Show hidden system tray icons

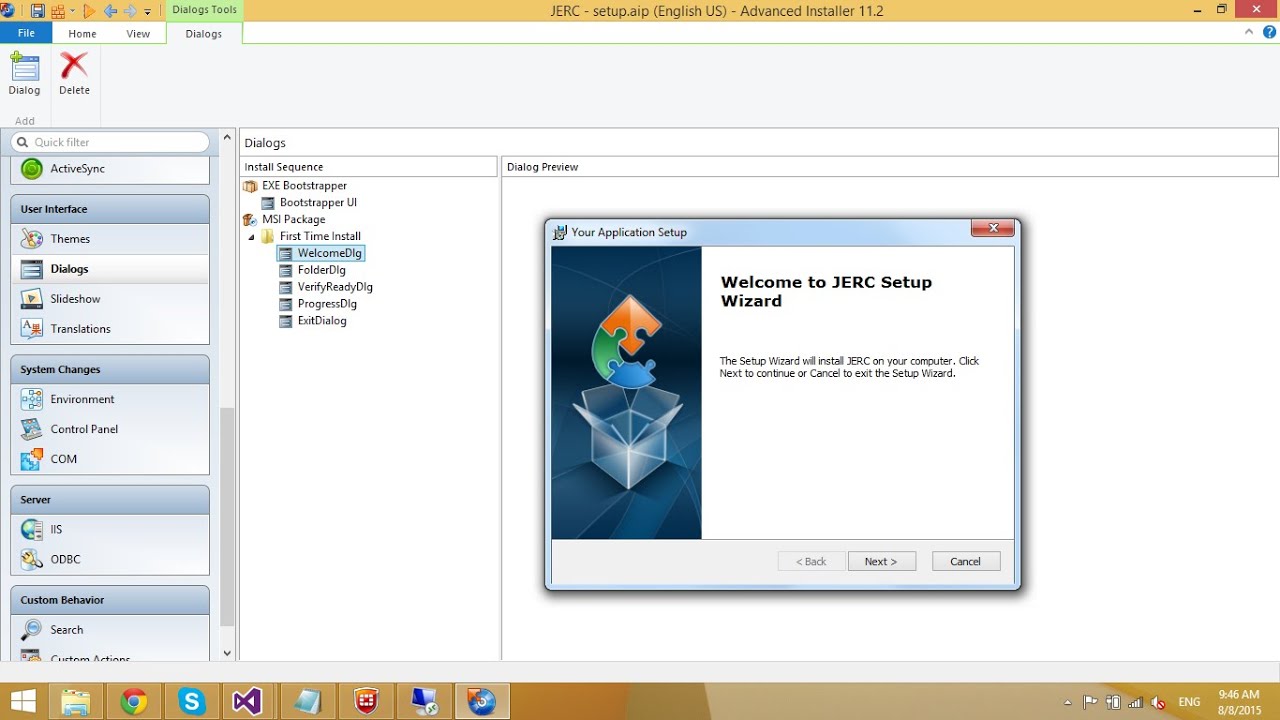(x=1067, y=702)
